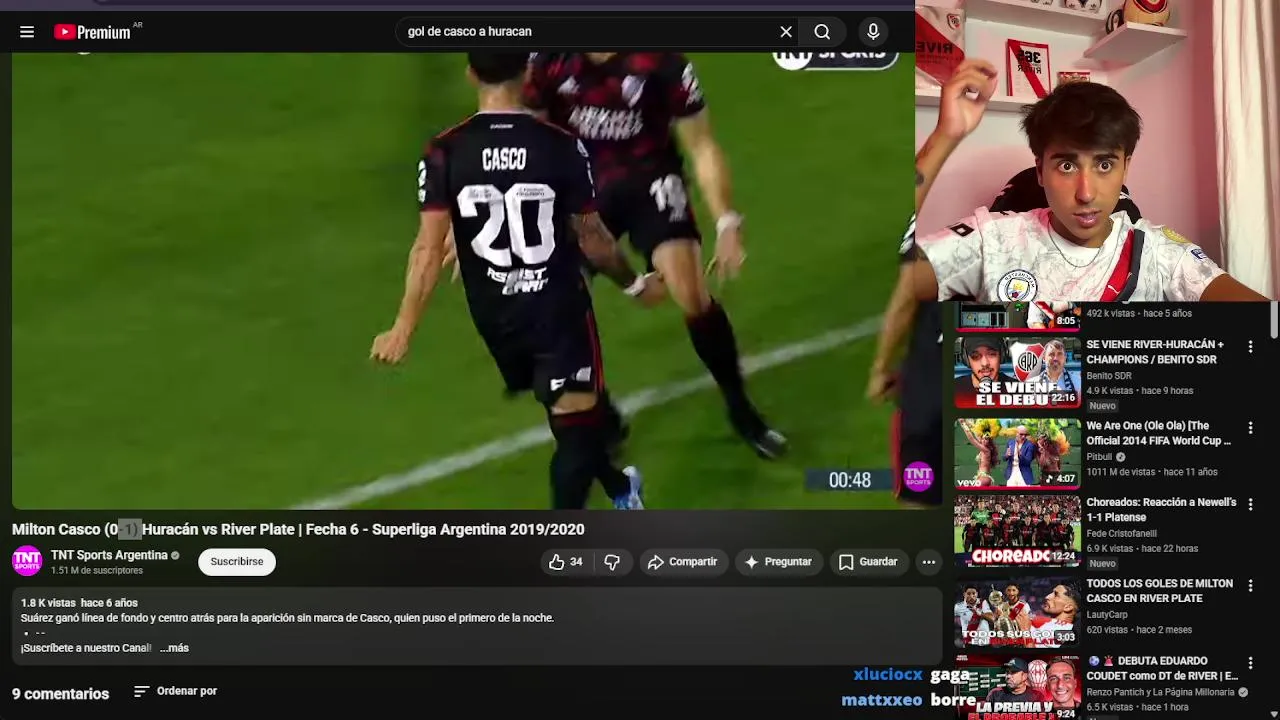Open options for 'TODOS LOS GOLES DE MILTON' video

1250,586
